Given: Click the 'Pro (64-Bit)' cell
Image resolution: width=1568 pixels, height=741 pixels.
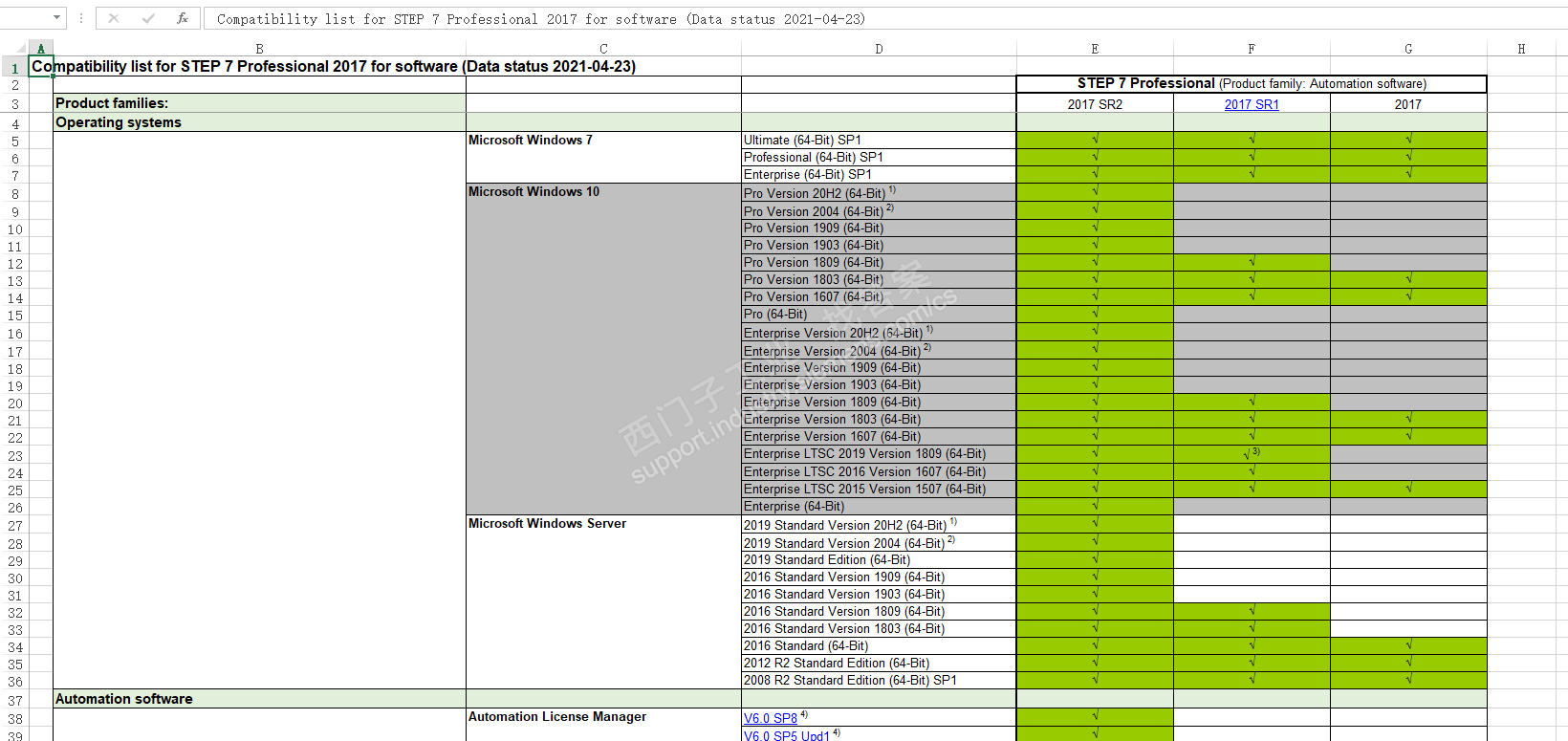Looking at the screenshot, I should [x=879, y=314].
